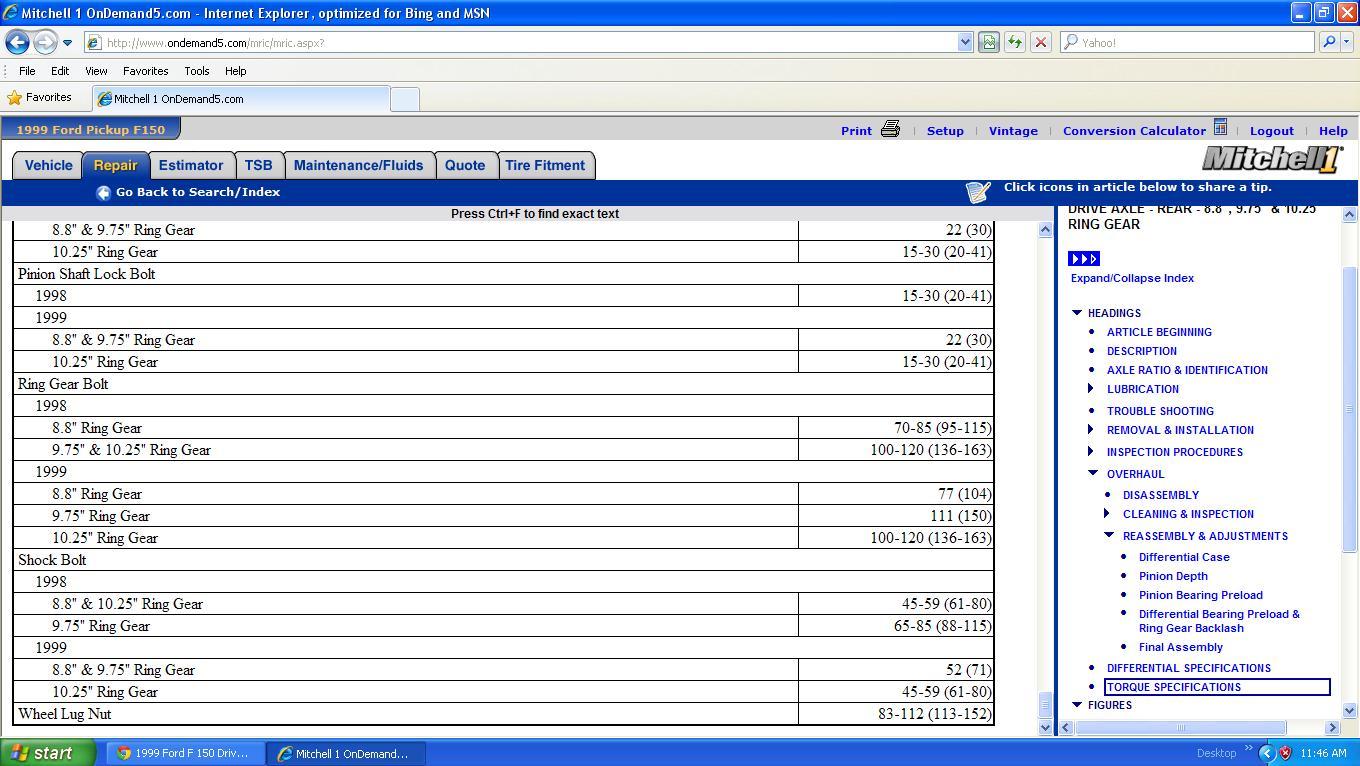
Task: Click the Logout link
Action: [x=1272, y=131]
